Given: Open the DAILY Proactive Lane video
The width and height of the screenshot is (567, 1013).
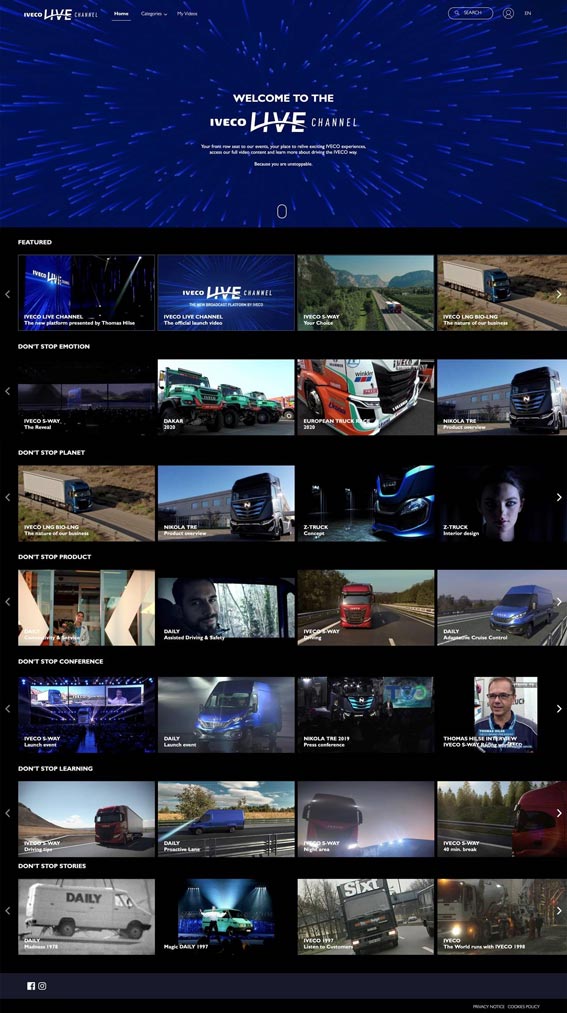Looking at the screenshot, I should [226, 819].
